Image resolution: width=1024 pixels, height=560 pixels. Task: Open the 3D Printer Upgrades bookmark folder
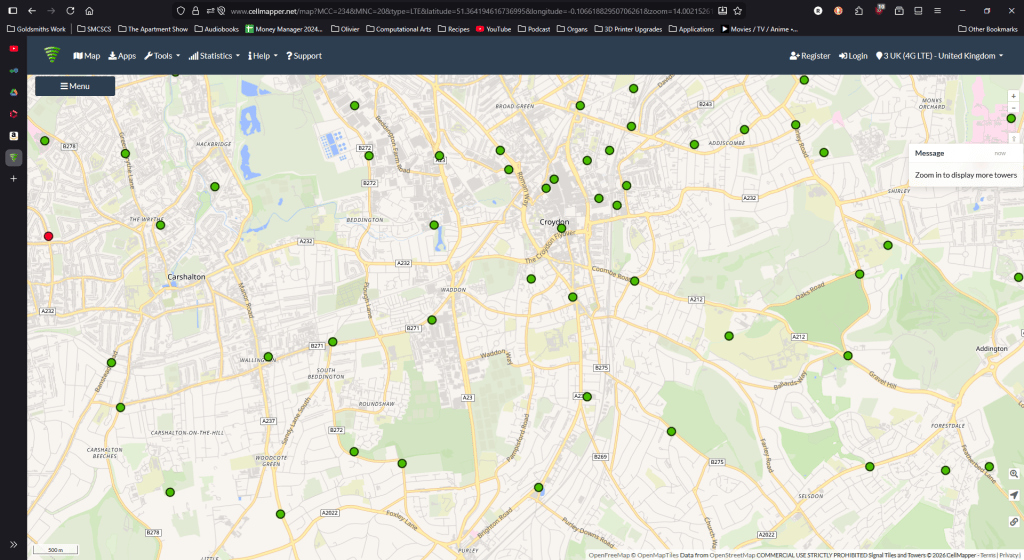[628, 29]
